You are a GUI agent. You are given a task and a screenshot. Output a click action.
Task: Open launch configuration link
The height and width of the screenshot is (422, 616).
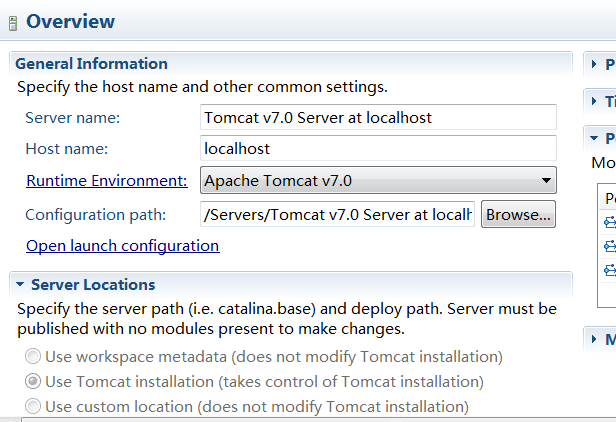[x=123, y=246]
